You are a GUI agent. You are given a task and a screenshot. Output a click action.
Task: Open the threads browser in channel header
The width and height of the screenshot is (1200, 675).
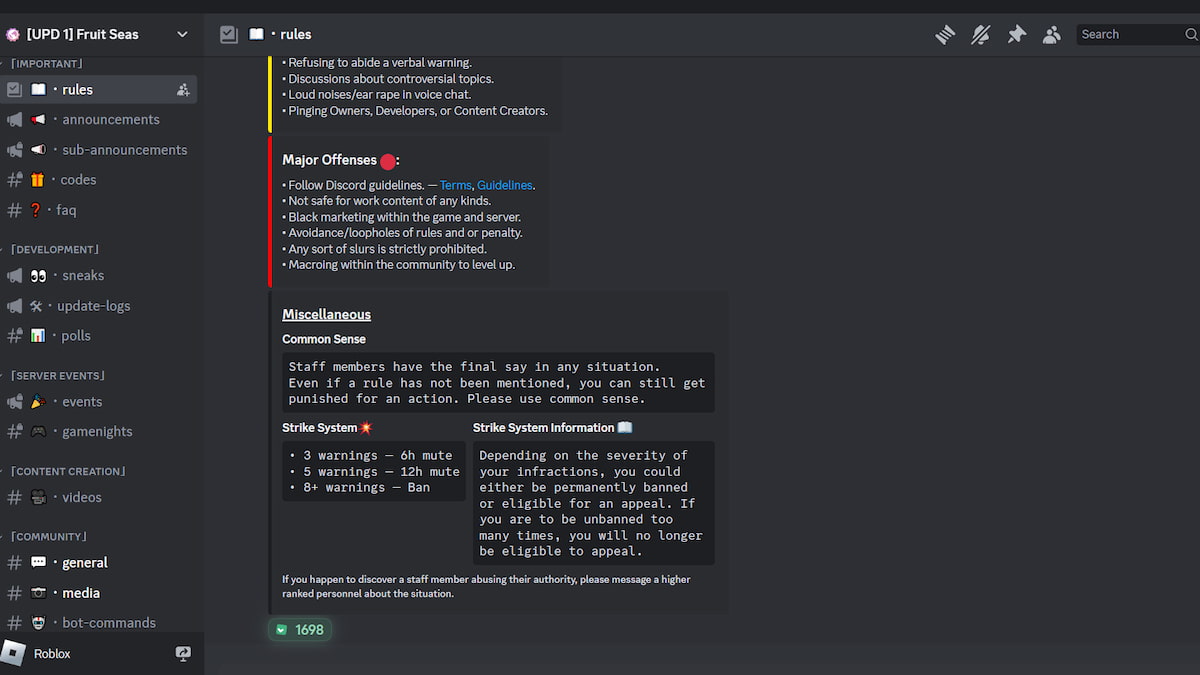coord(944,34)
